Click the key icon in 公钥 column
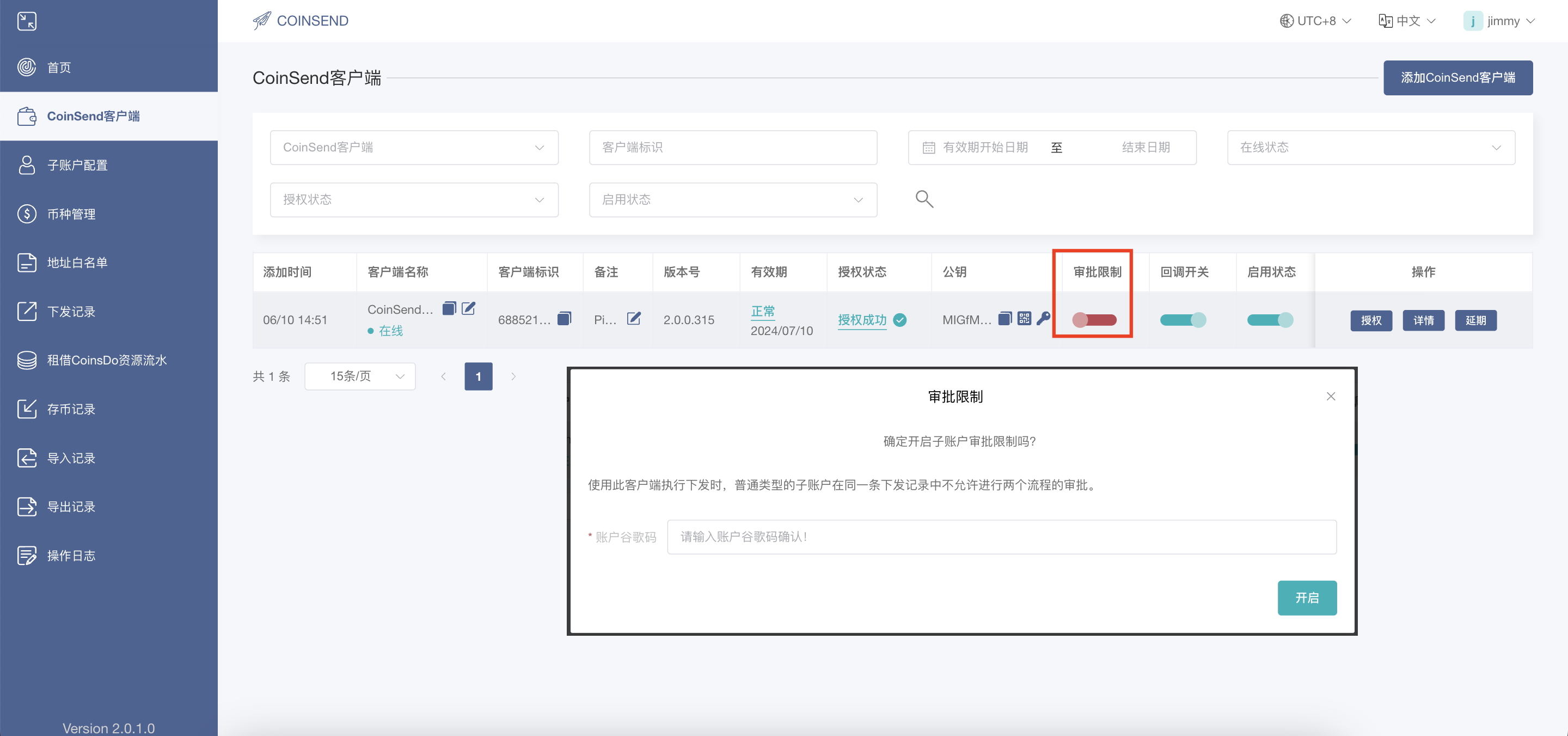 tap(1043, 319)
